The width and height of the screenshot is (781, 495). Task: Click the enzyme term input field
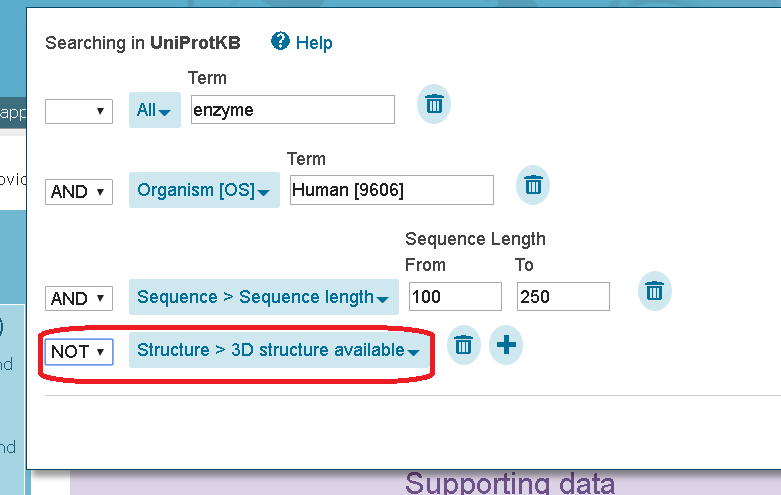293,110
